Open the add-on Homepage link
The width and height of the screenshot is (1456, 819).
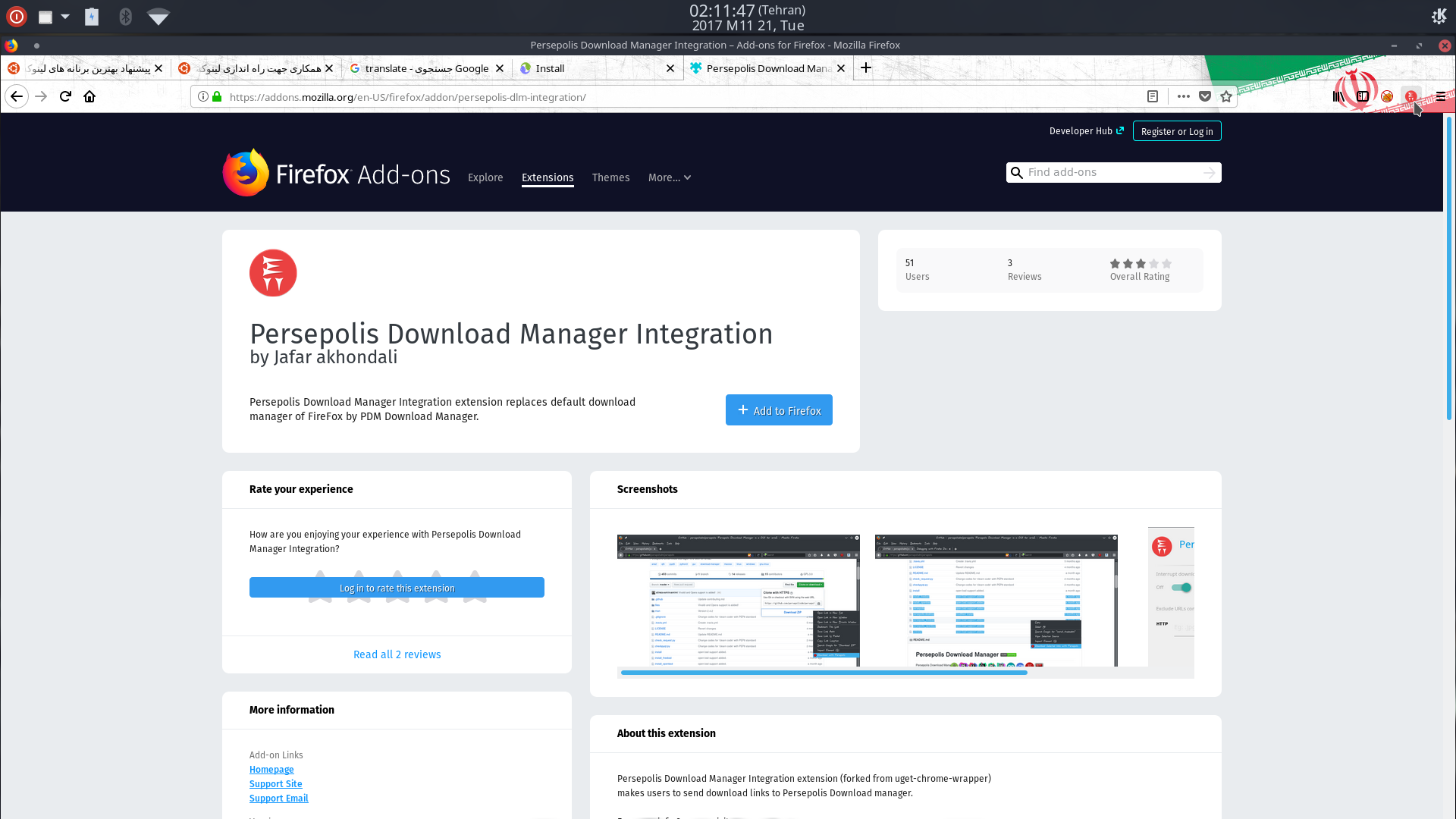point(271,770)
